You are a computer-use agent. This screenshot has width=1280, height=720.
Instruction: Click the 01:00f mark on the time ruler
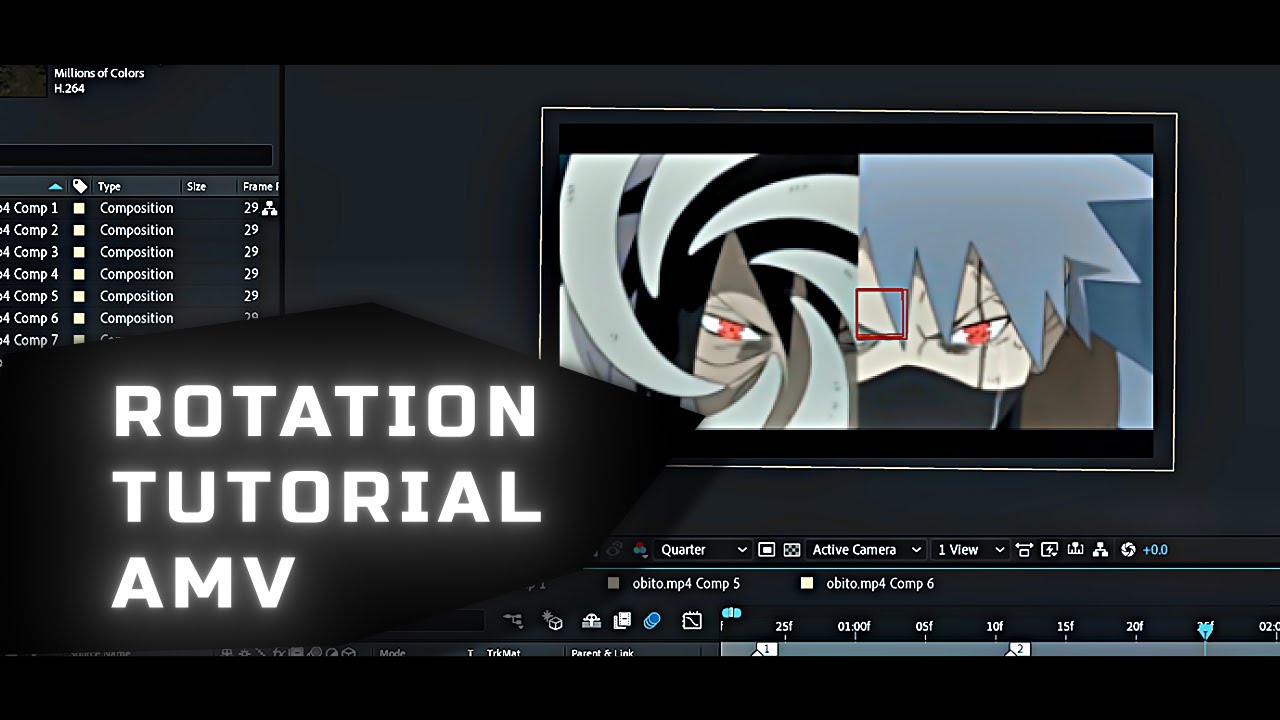click(854, 627)
